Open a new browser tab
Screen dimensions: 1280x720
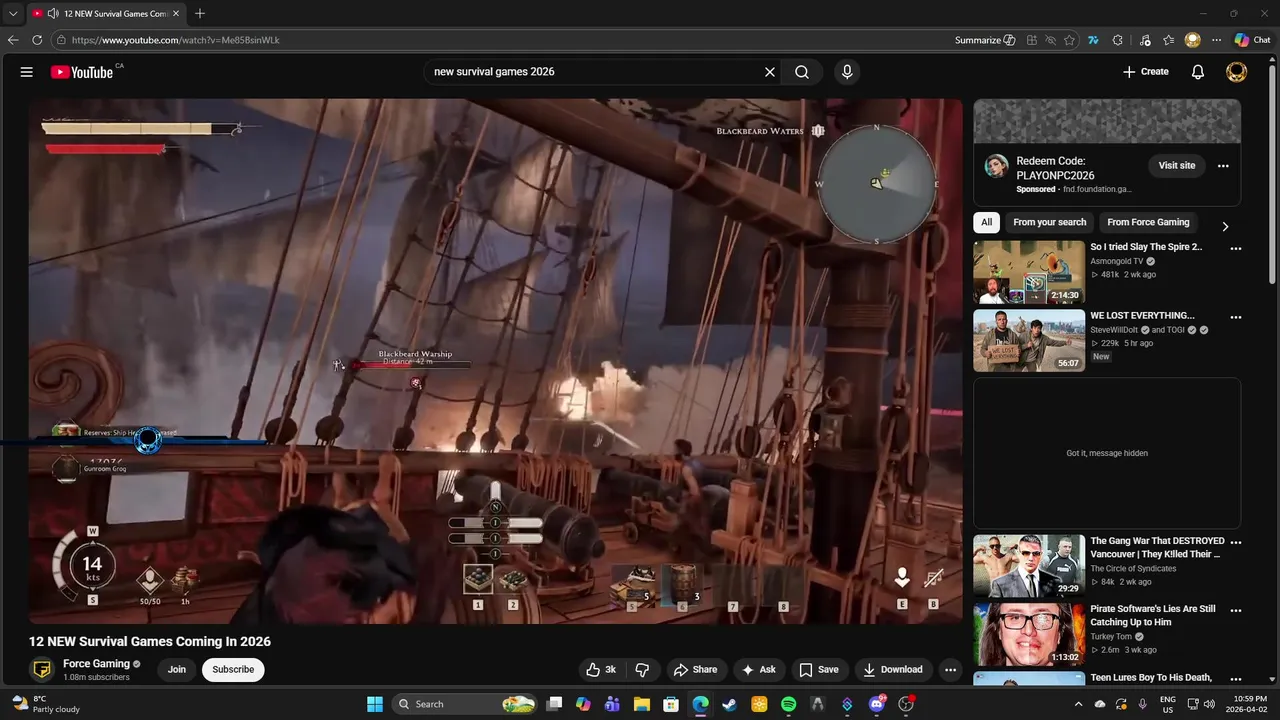[200, 14]
